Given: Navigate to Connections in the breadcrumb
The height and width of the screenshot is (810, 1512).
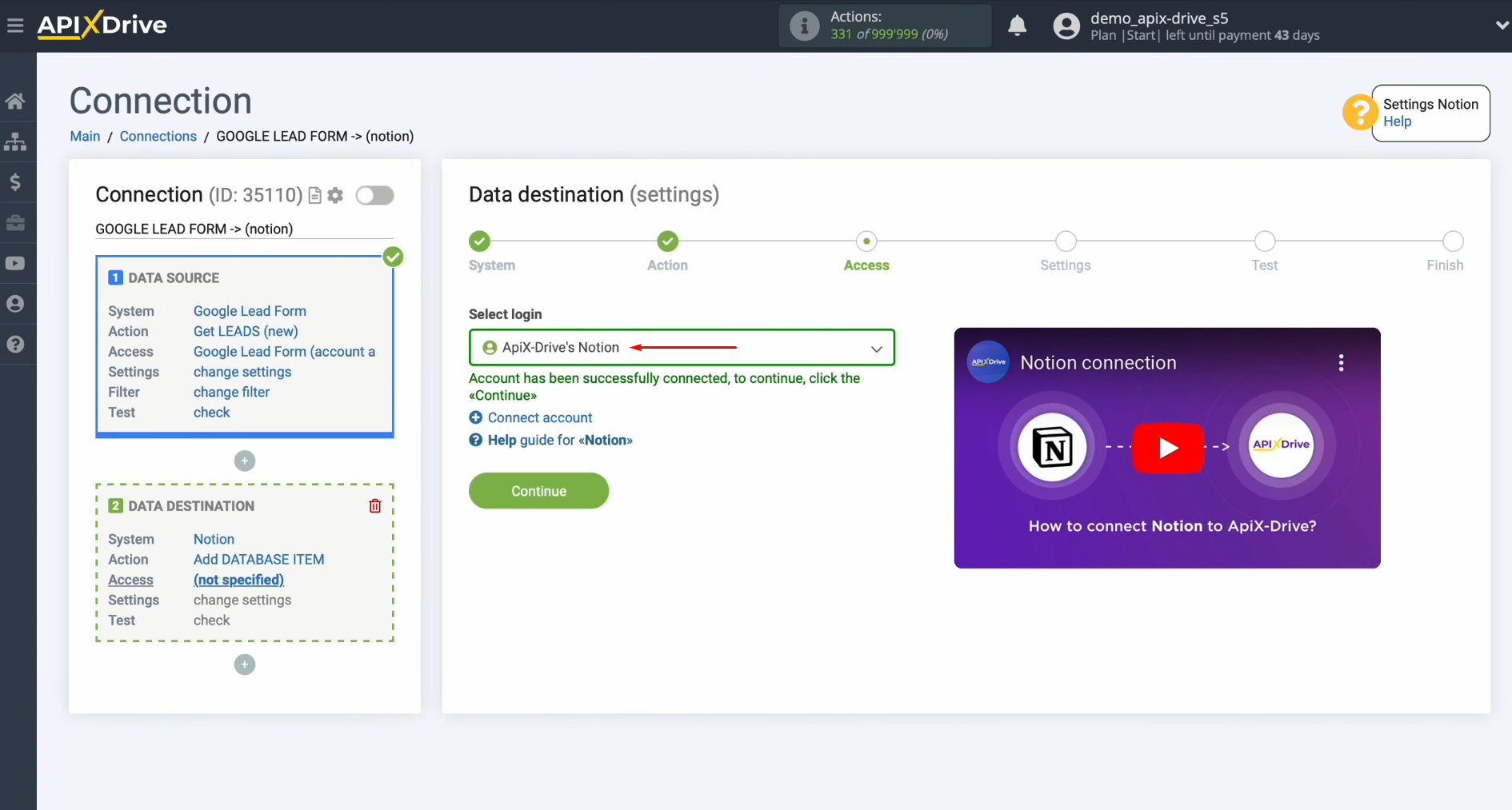Looking at the screenshot, I should click(x=158, y=136).
